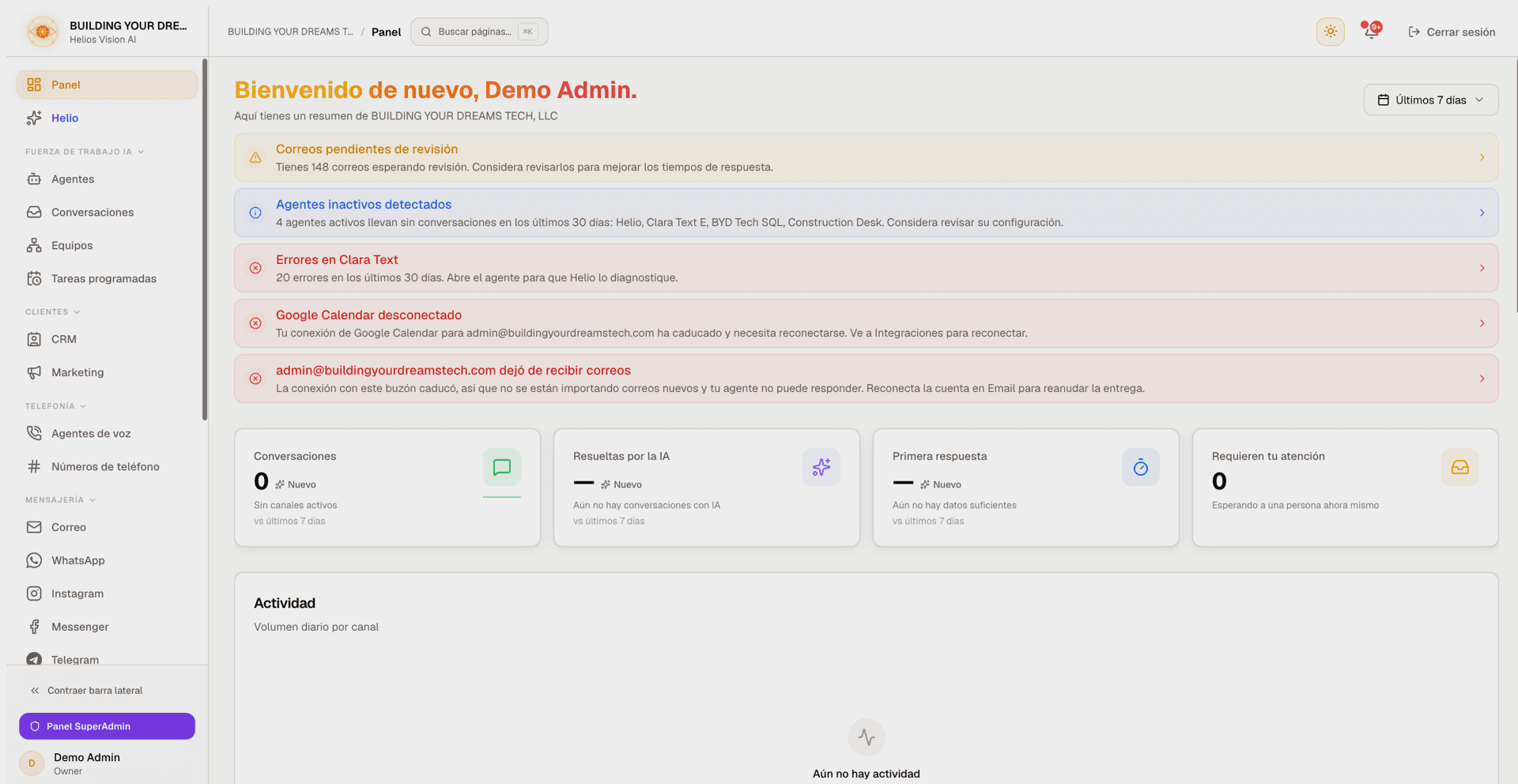Click Cerrar sesión to log out
The image size is (1518, 784).
coord(1452,32)
